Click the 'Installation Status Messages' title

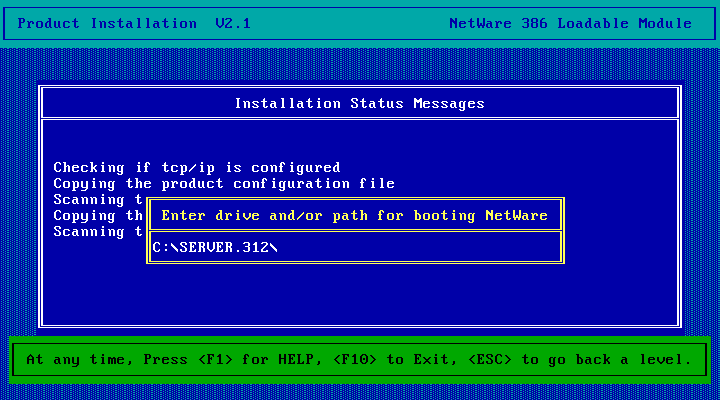click(360, 104)
